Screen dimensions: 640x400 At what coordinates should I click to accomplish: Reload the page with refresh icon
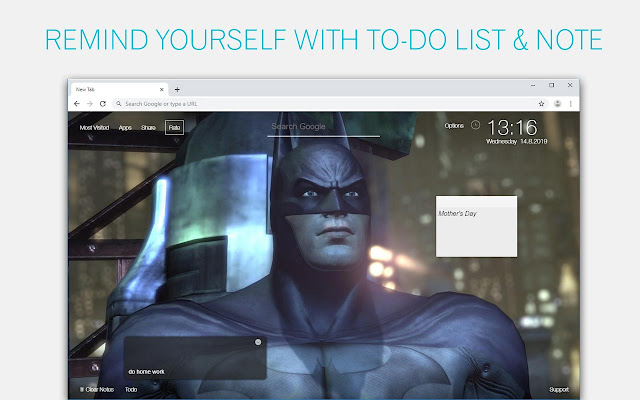point(103,104)
